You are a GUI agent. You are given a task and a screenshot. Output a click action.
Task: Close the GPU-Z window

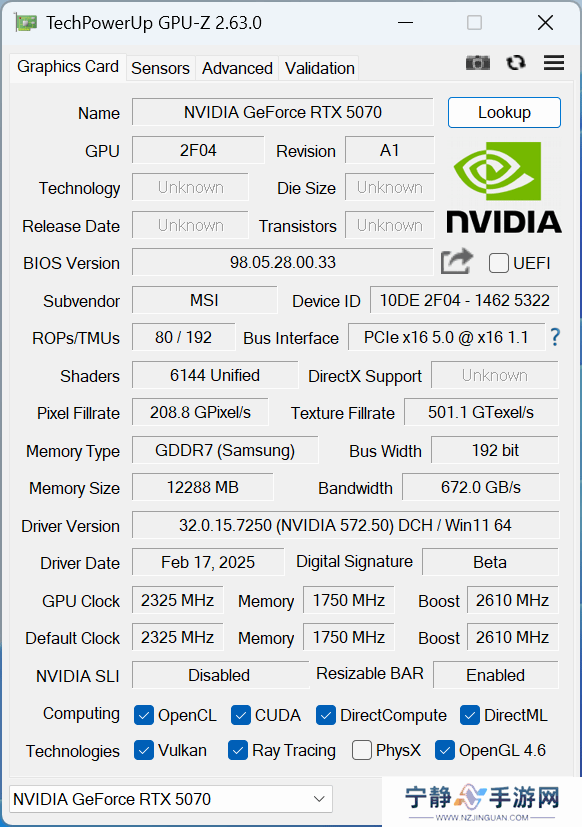[545, 23]
